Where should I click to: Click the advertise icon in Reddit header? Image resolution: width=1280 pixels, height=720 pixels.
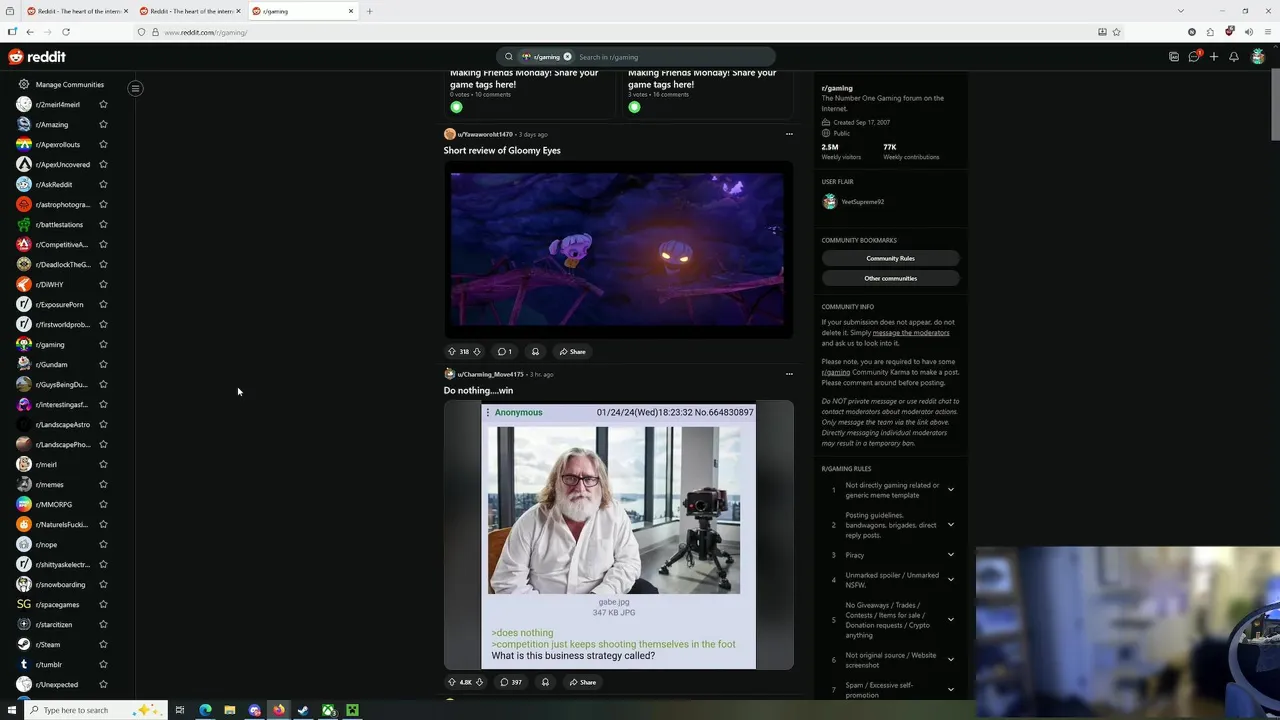click(1174, 57)
